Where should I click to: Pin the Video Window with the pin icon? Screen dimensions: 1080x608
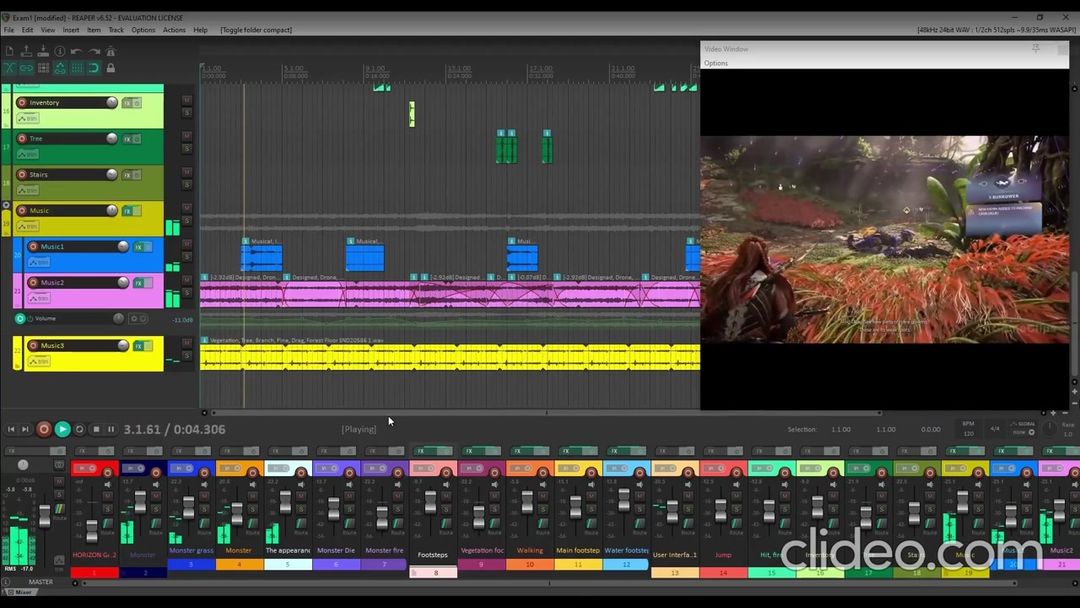click(1035, 49)
